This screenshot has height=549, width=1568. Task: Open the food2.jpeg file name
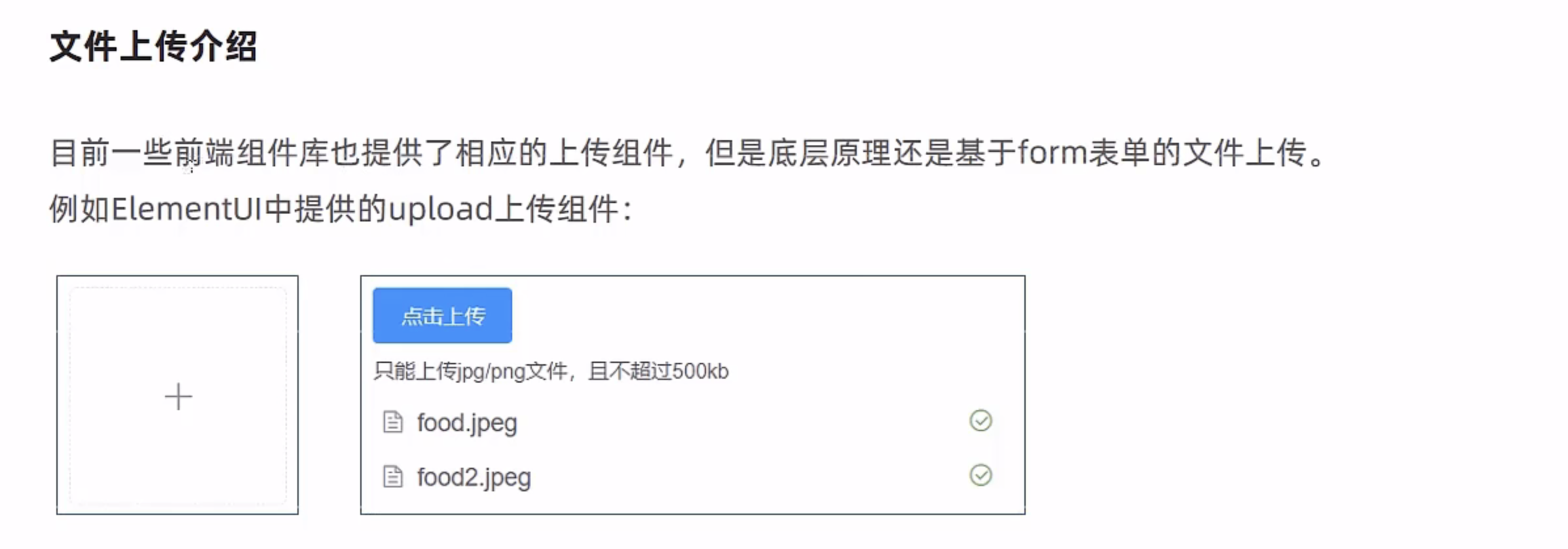(474, 478)
